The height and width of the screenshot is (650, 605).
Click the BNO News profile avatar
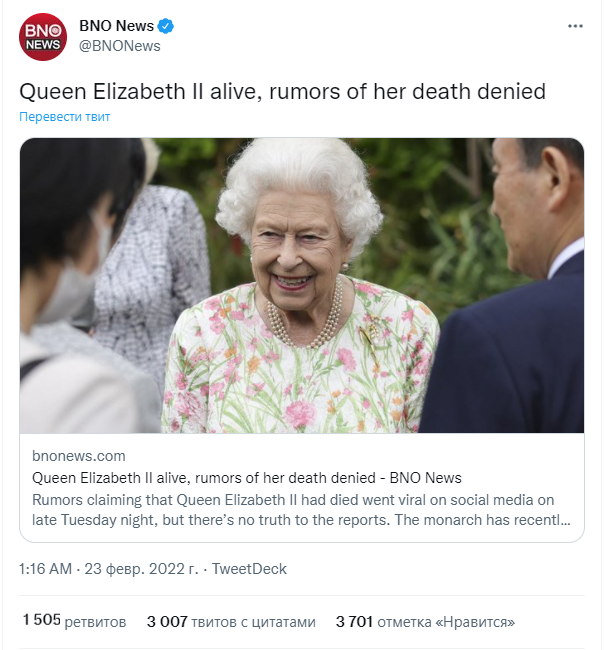tap(43, 37)
